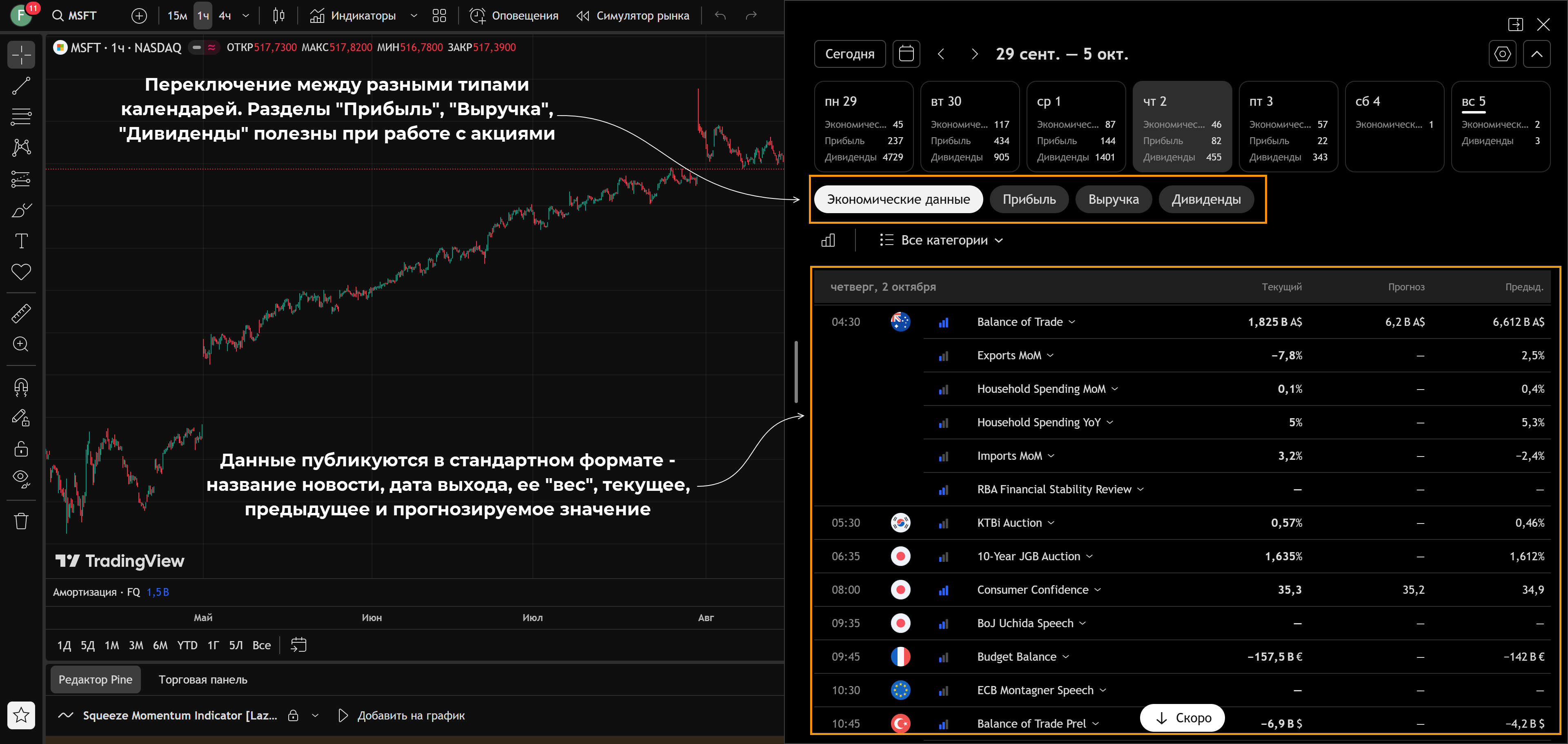Screen dimensions: 1568x744
Task: Open the layout grid selector icon
Action: pos(439,16)
